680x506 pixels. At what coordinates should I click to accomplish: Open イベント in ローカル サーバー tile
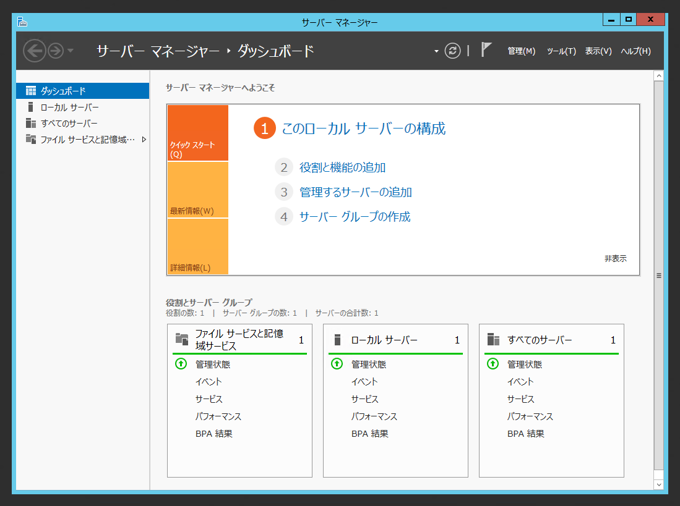coord(364,382)
